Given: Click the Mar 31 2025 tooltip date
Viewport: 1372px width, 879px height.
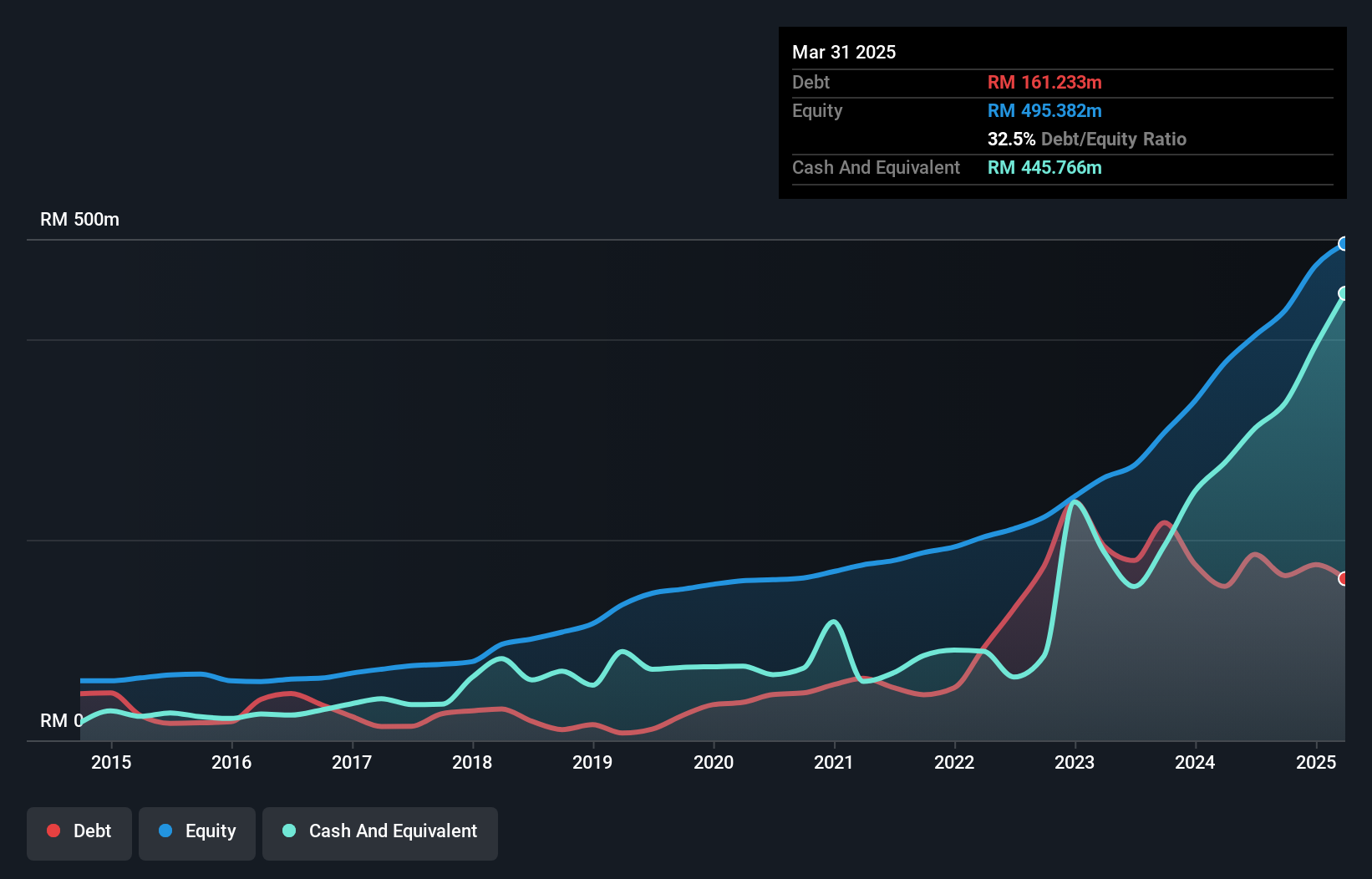Looking at the screenshot, I should 844,53.
